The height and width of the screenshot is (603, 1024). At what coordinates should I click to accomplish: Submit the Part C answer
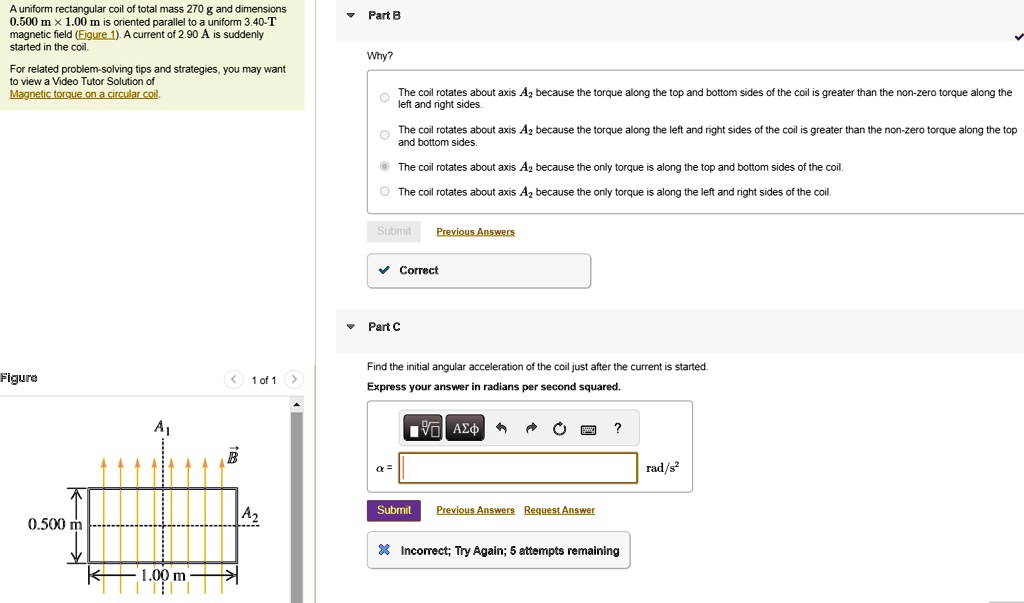(393, 510)
